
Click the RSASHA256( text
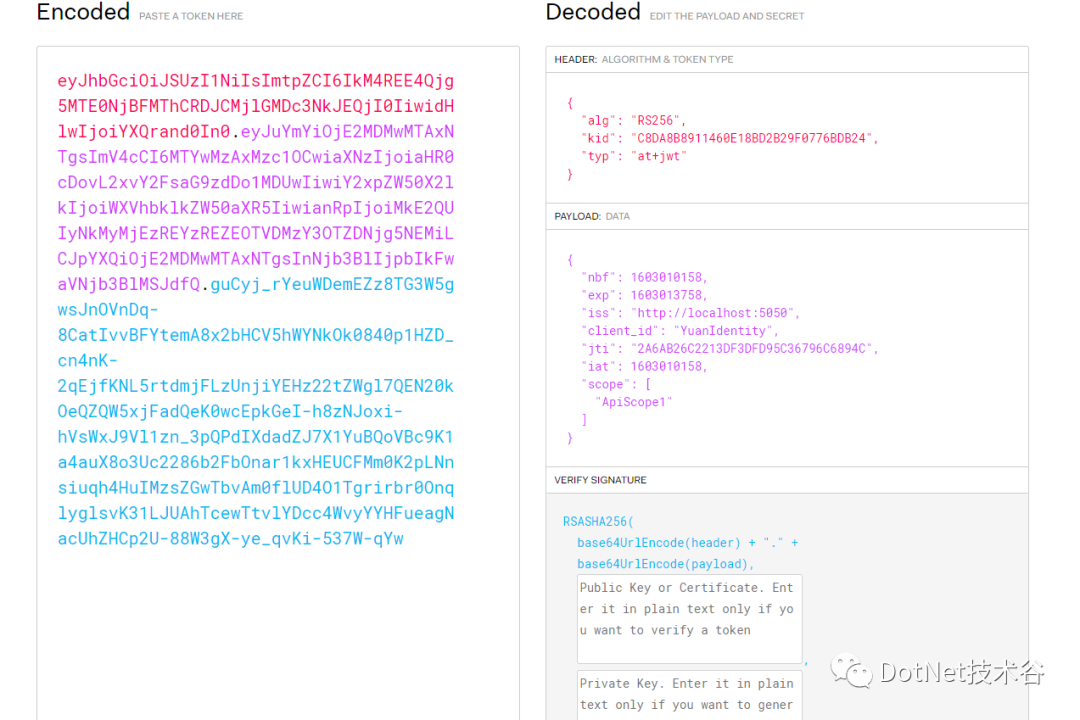(598, 522)
